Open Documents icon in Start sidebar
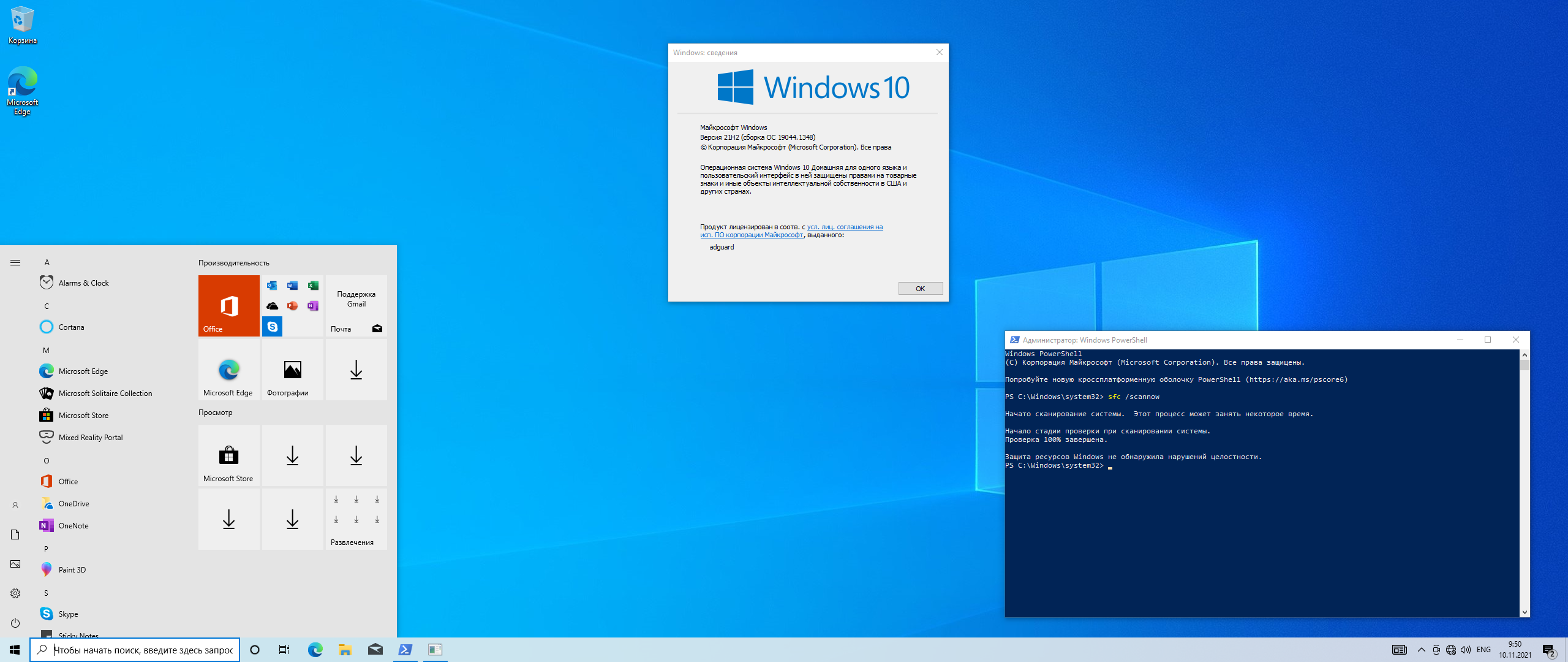1568x662 pixels. pos(15,535)
